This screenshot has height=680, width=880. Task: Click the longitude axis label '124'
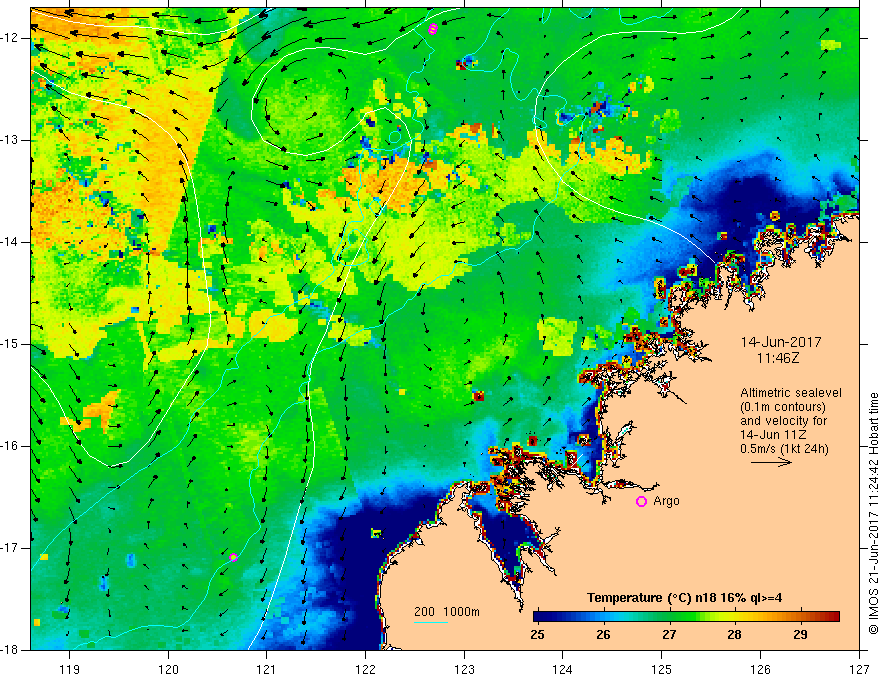[563, 669]
